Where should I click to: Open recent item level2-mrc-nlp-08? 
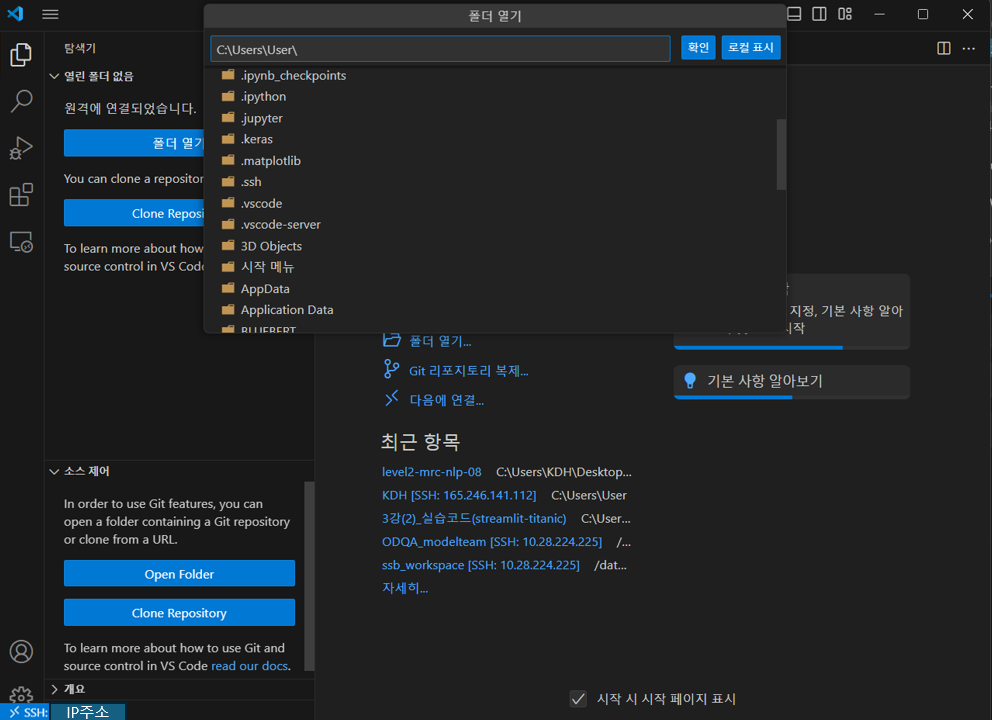click(431, 472)
